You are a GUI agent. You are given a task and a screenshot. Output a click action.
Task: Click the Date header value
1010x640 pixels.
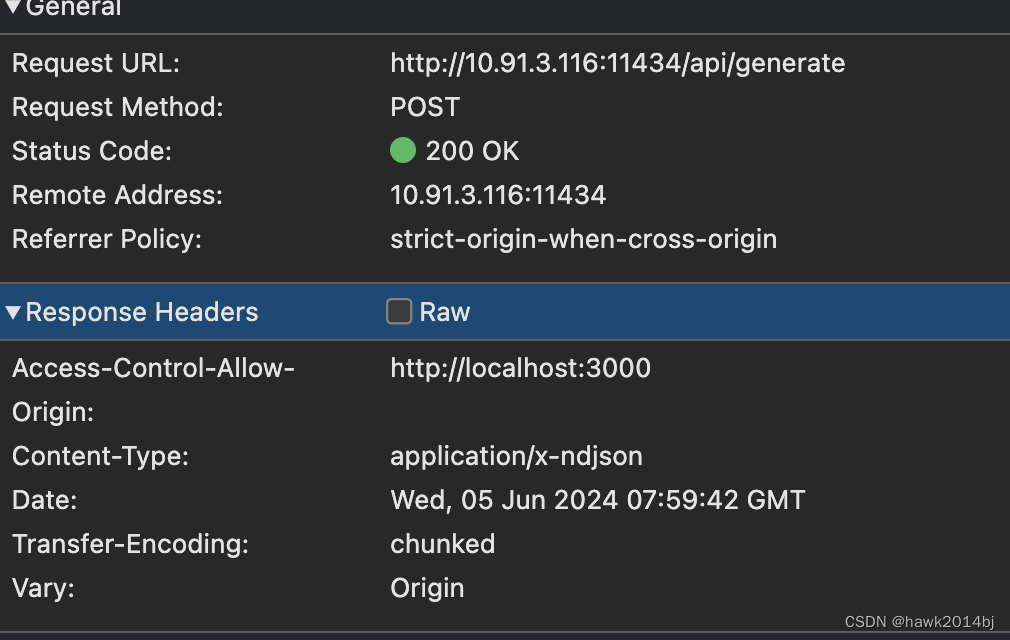(x=597, y=500)
